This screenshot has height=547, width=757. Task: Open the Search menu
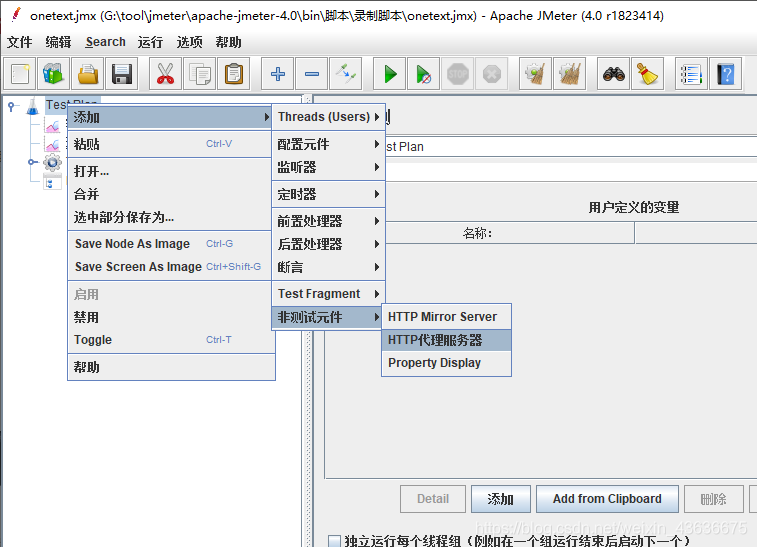105,42
